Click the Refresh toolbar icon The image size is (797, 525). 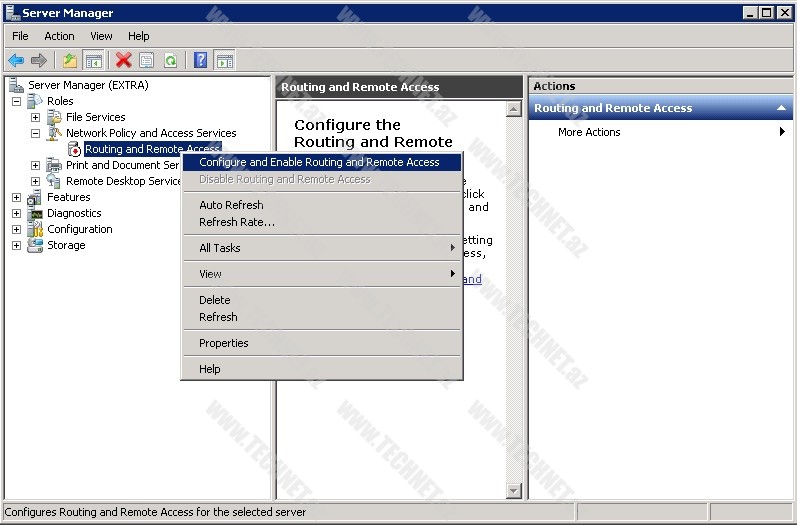tap(170, 61)
